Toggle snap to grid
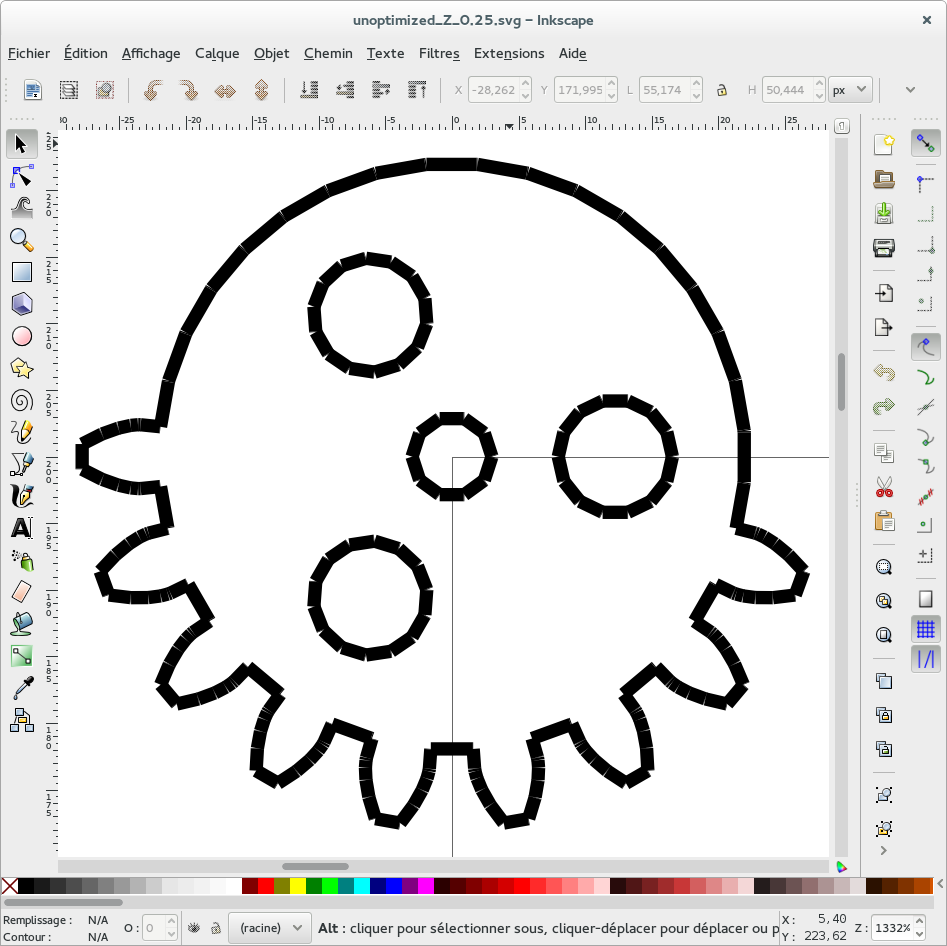This screenshot has height=946, width=947. tap(926, 629)
